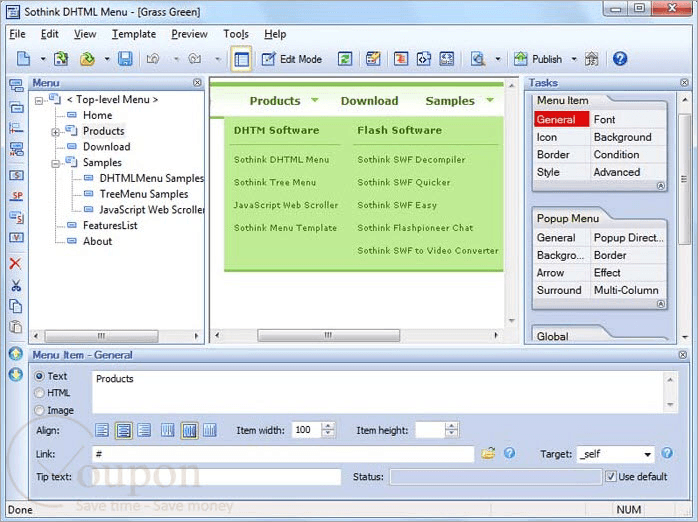Expand the Products tree node
The width and height of the screenshot is (698, 522).
[x=56, y=132]
